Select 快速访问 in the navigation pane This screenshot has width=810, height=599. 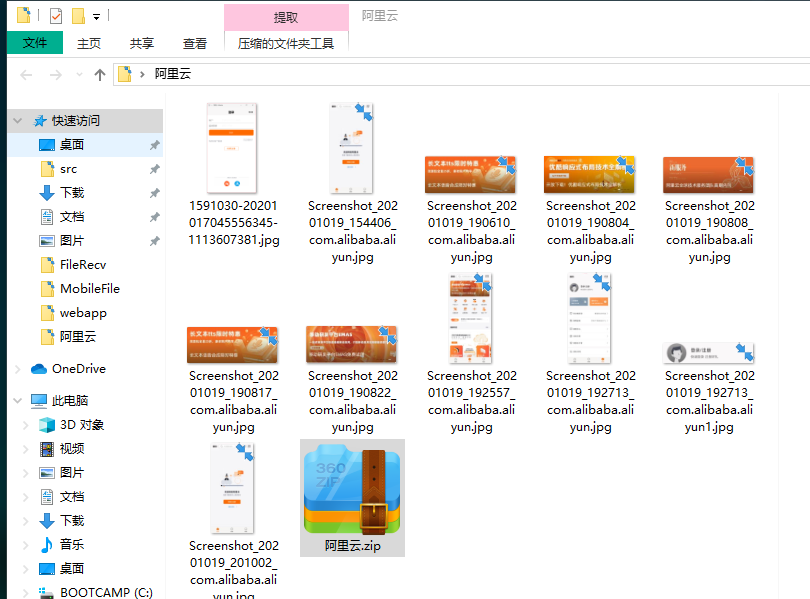[76, 121]
